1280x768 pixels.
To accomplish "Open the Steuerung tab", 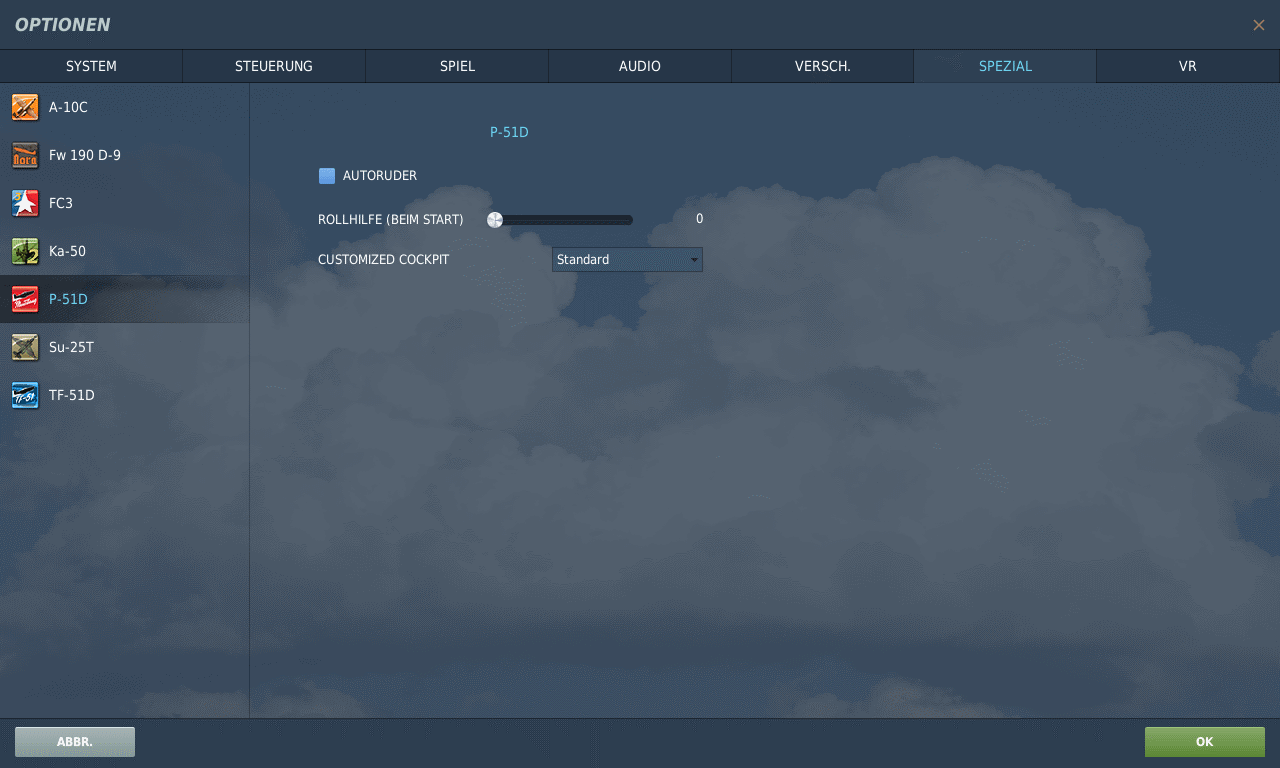I will (273, 66).
